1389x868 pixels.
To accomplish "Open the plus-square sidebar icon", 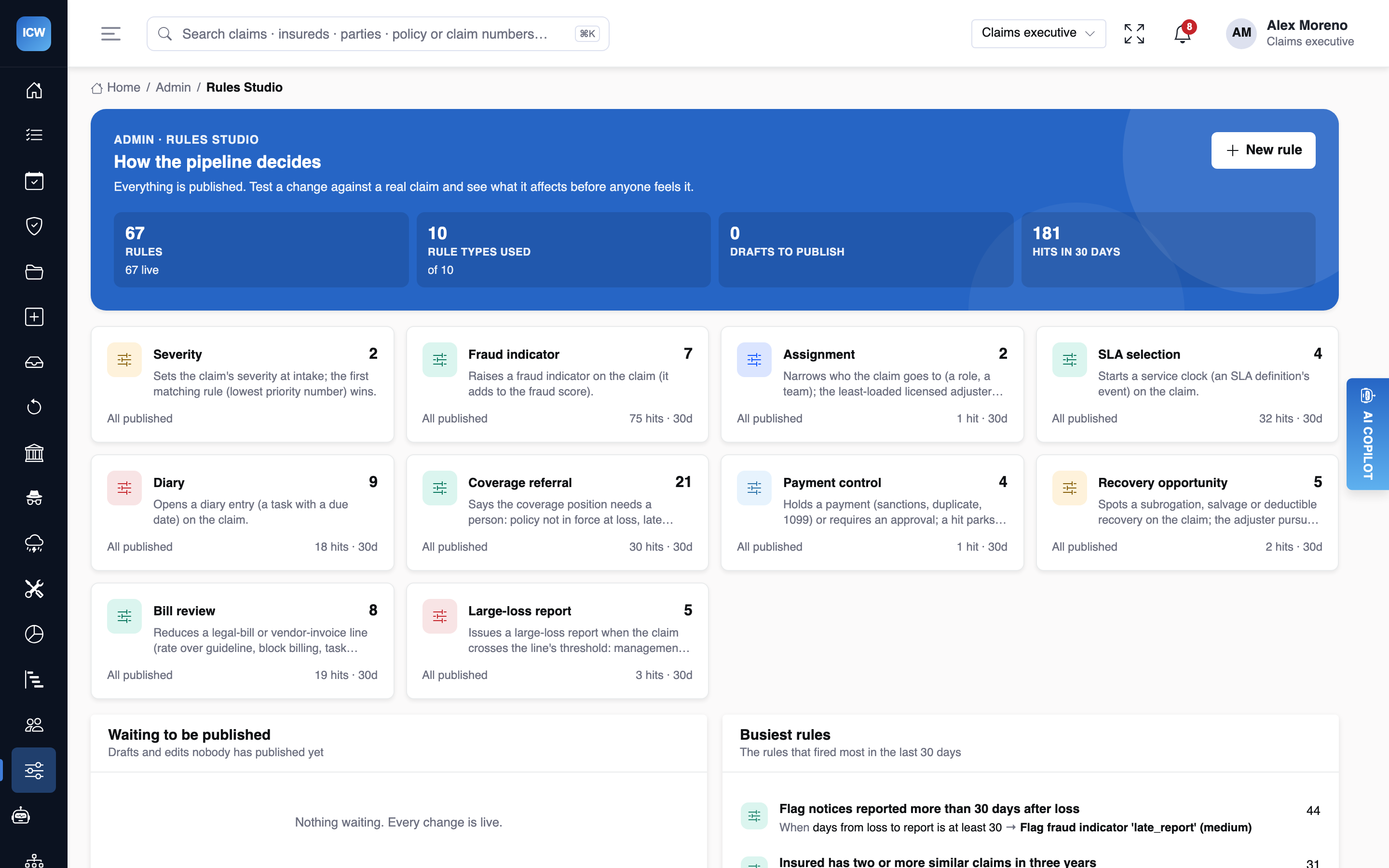I will (x=34, y=317).
